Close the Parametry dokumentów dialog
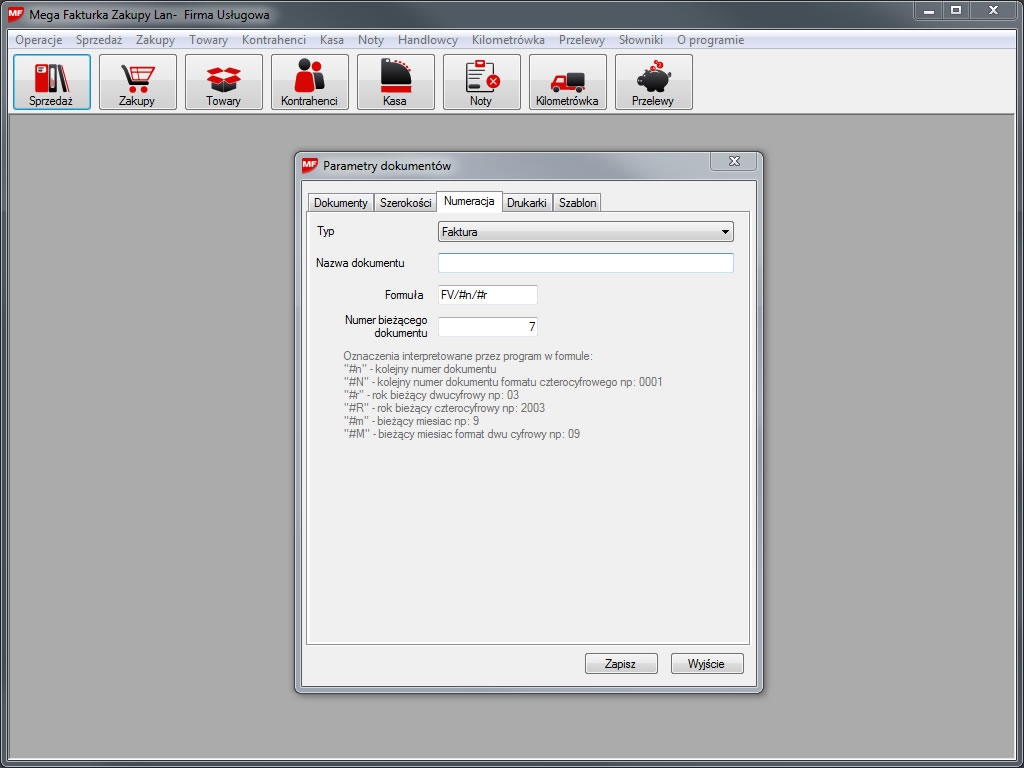 tap(734, 162)
